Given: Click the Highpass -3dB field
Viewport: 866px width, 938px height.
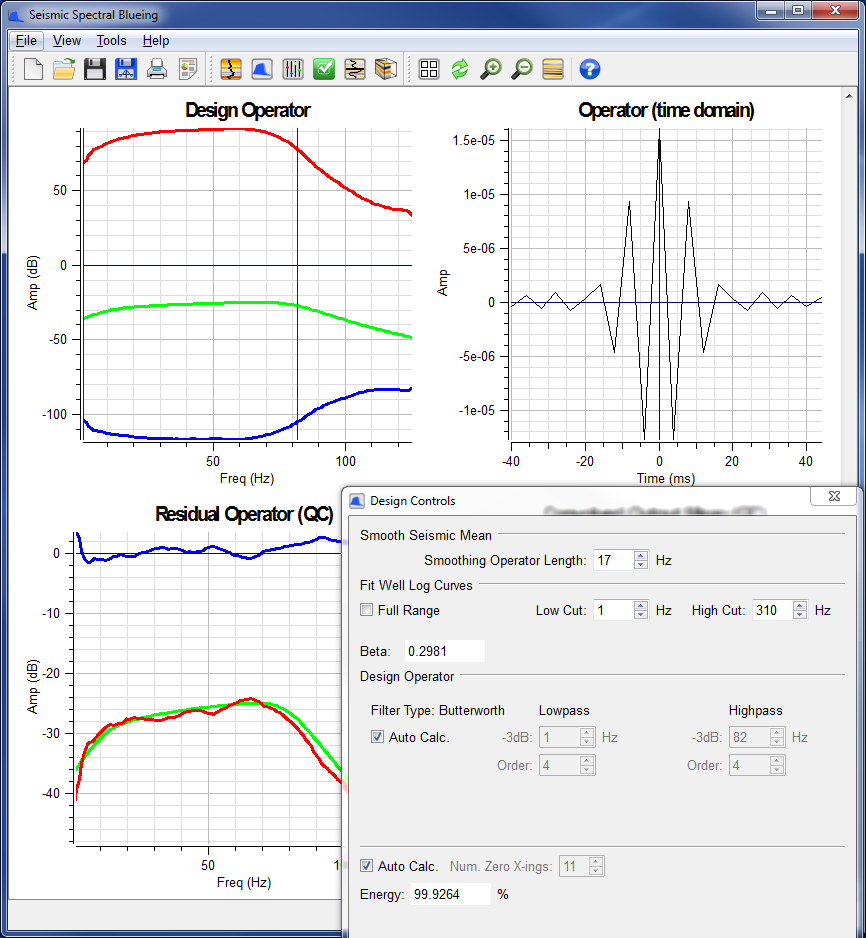Looking at the screenshot, I should coord(749,737).
